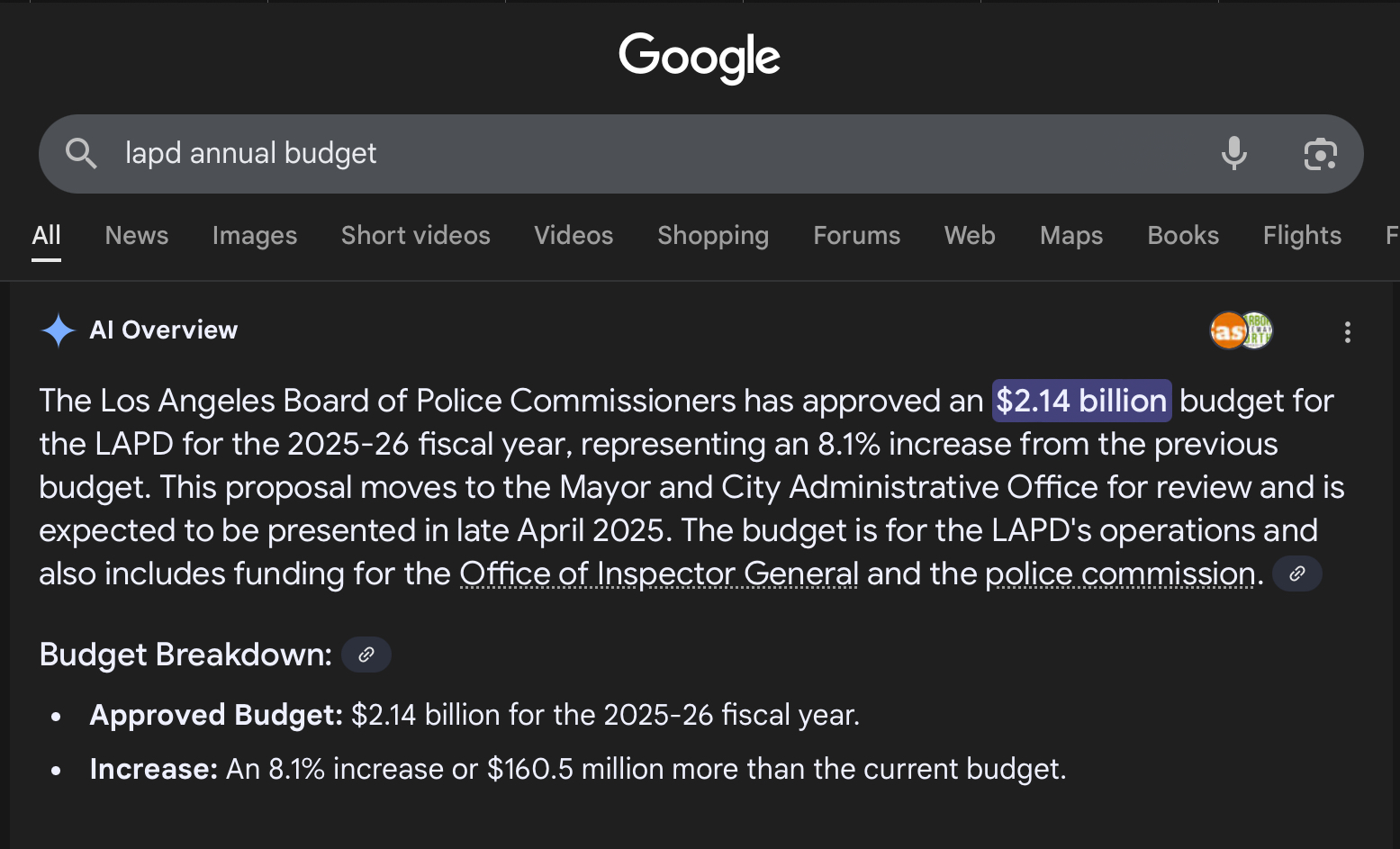The image size is (1400, 849).
Task: Open the Forums tab
Action: pos(857,236)
